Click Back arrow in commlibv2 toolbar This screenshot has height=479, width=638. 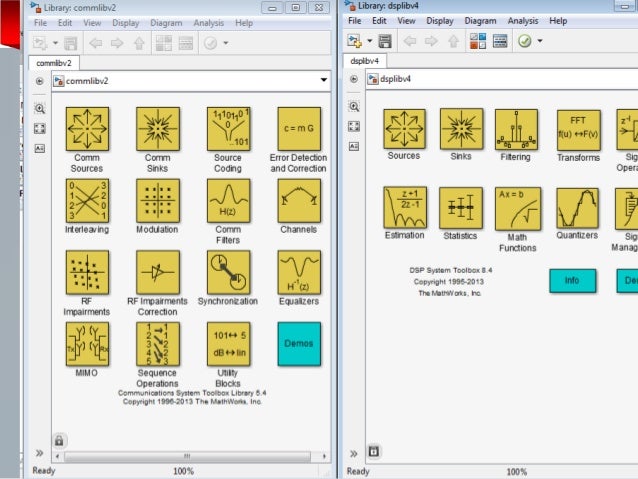[x=96, y=43]
